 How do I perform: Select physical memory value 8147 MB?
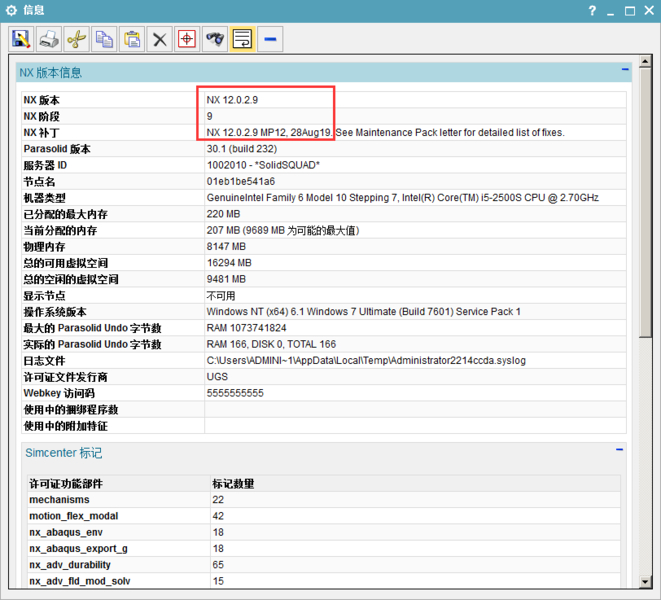(226, 246)
